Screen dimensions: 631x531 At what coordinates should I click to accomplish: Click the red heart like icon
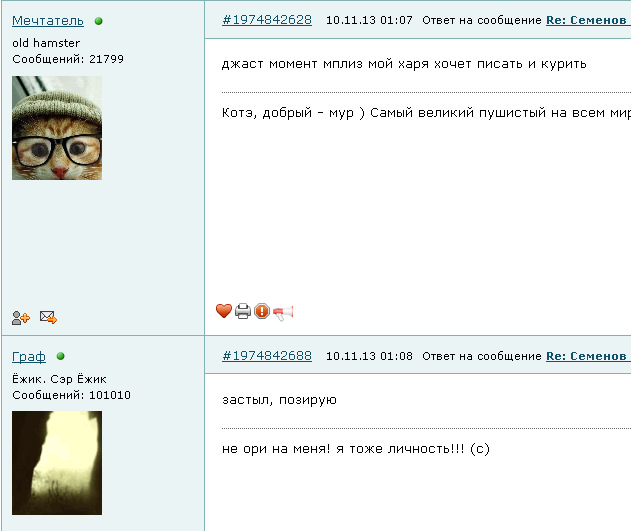pos(224,311)
